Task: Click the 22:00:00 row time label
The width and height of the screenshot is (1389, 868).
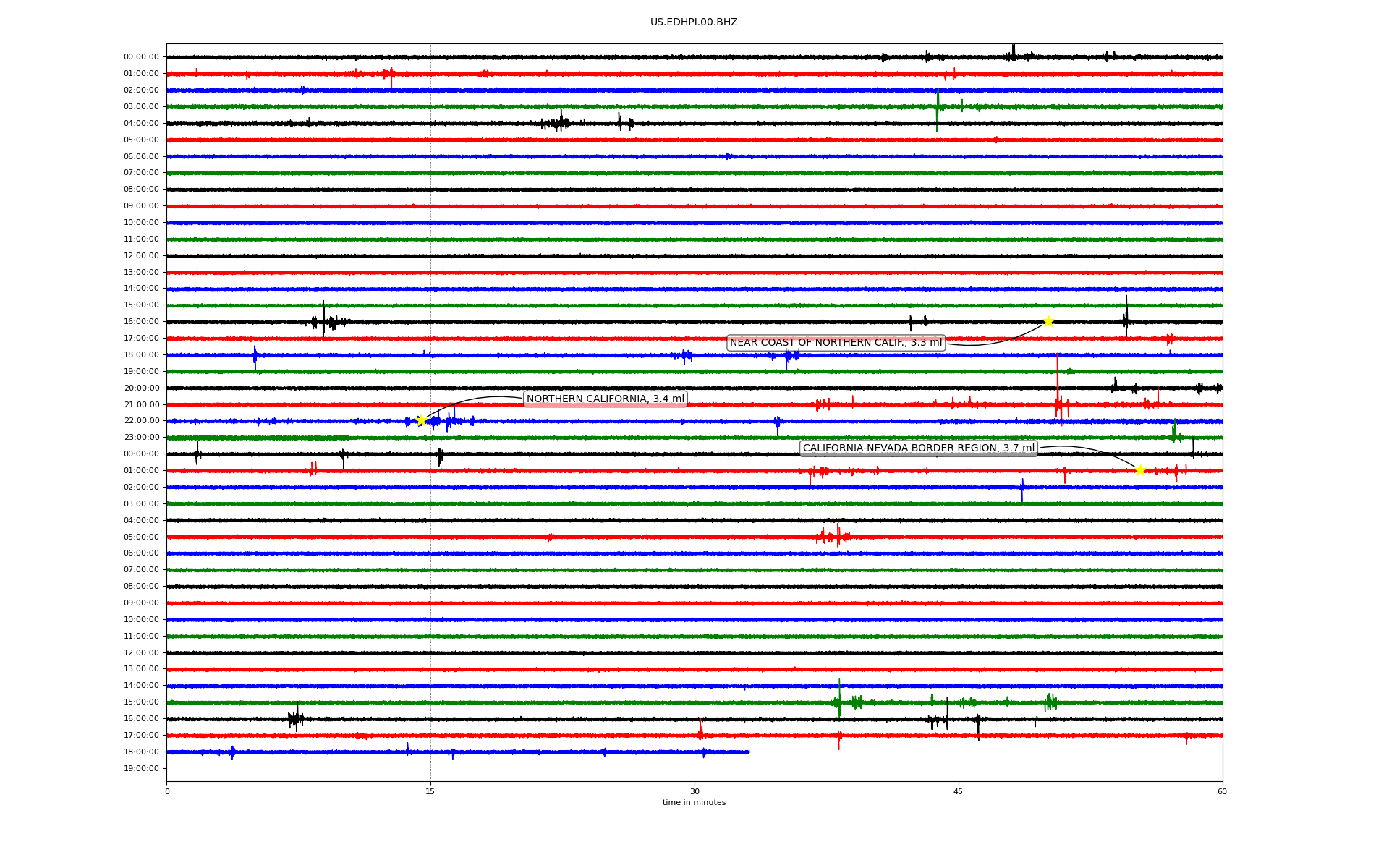Action: (141, 421)
